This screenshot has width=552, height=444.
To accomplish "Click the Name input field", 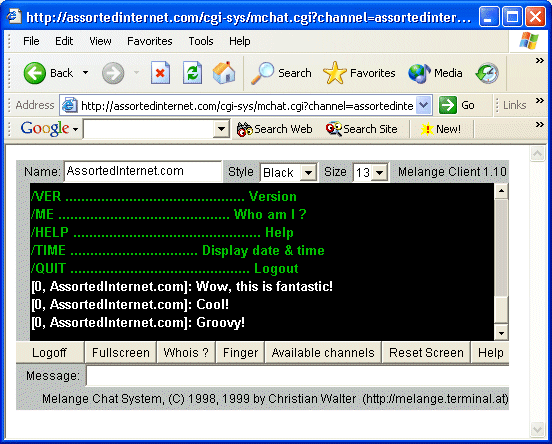I will pos(143,171).
